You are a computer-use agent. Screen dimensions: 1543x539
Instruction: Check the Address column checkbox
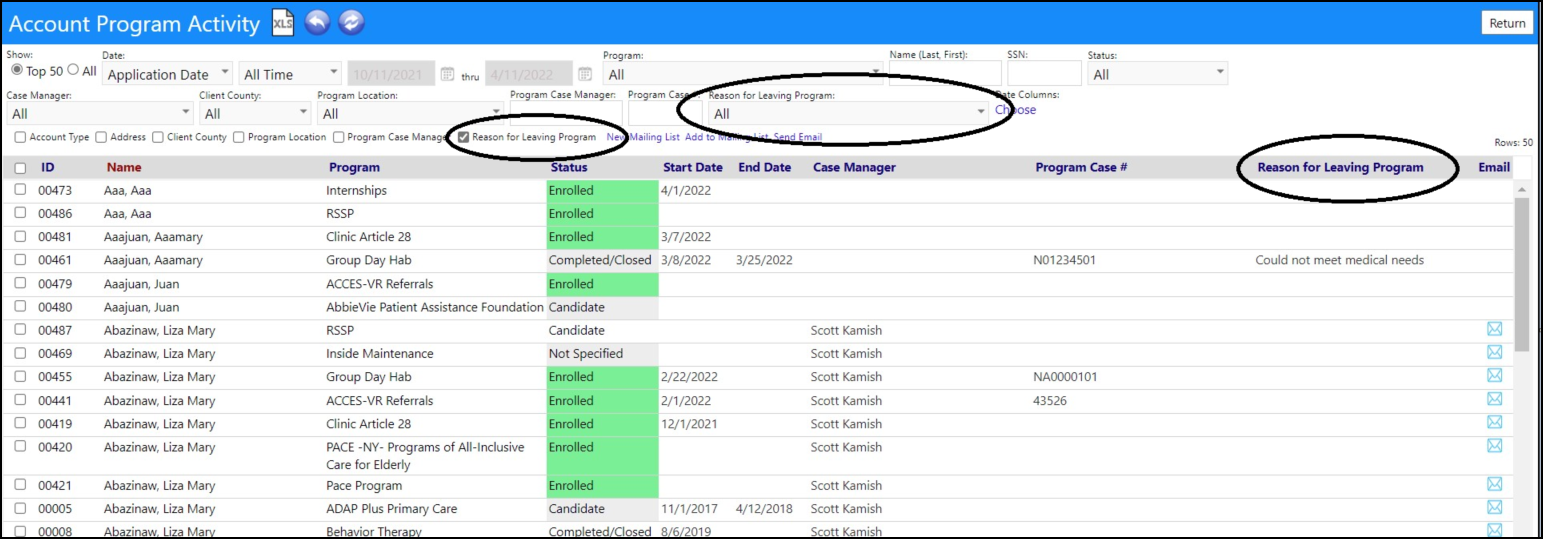[102, 137]
